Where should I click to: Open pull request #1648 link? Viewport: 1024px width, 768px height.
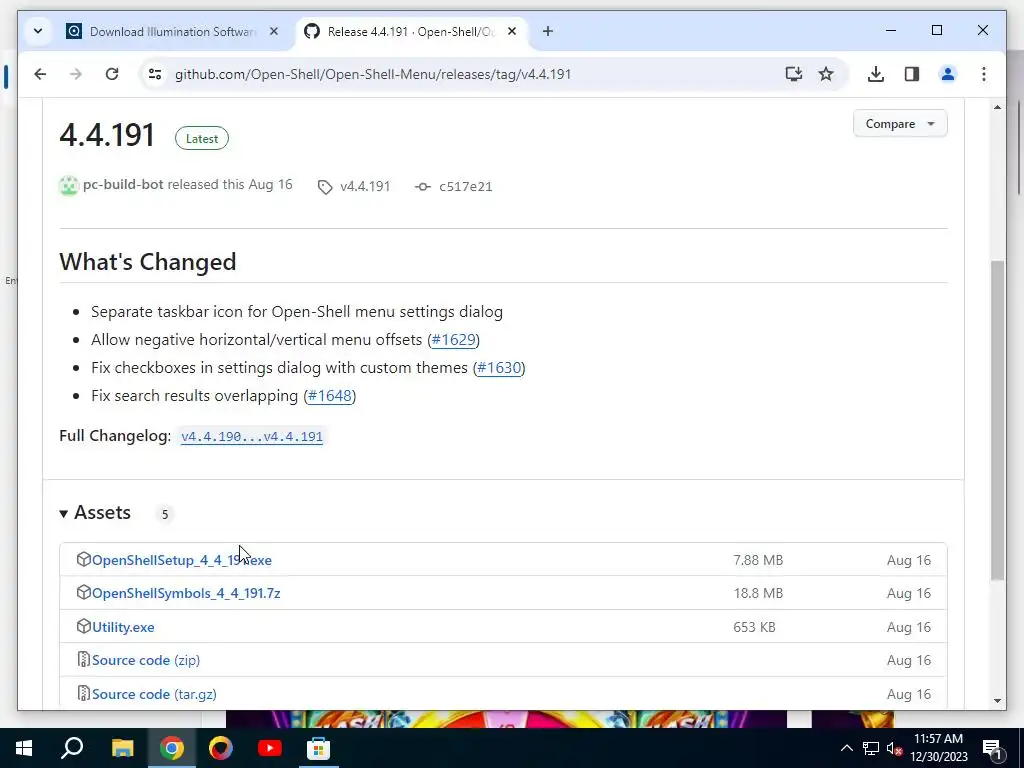(330, 396)
